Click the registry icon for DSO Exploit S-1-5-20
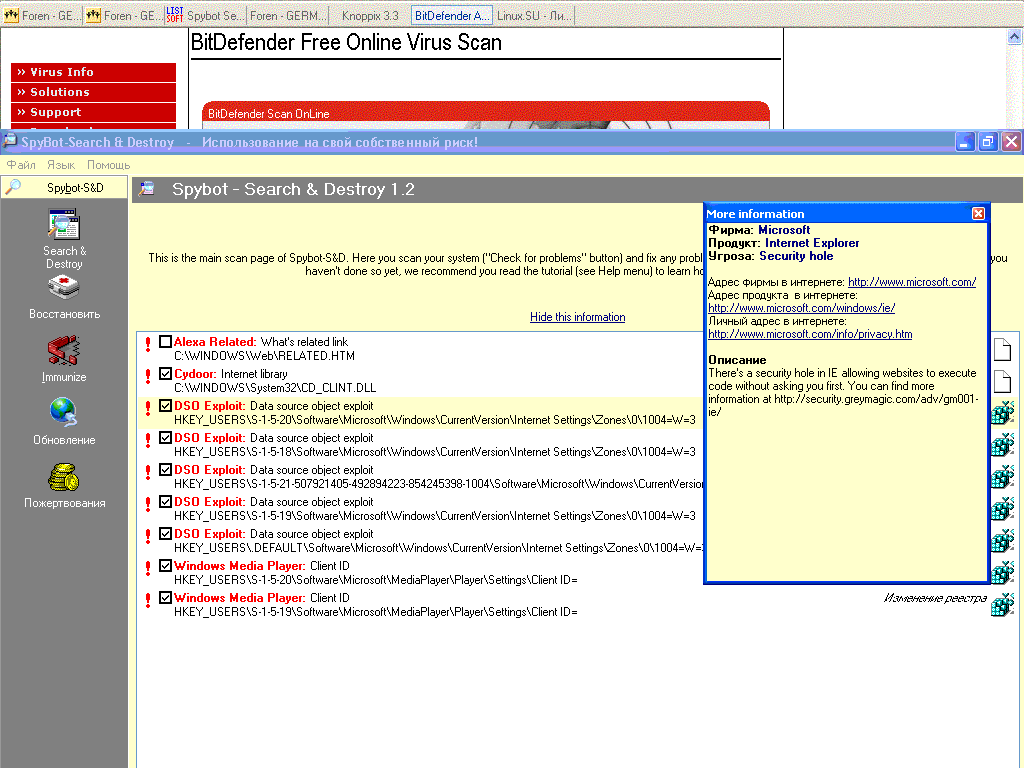1024x768 pixels. pos(1002,413)
